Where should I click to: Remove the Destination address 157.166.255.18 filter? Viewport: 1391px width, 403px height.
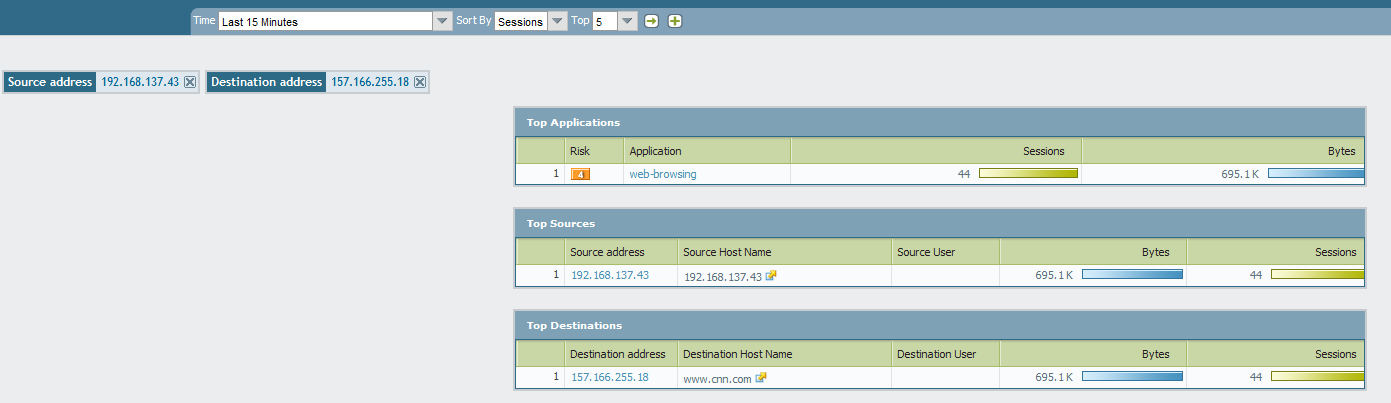420,82
